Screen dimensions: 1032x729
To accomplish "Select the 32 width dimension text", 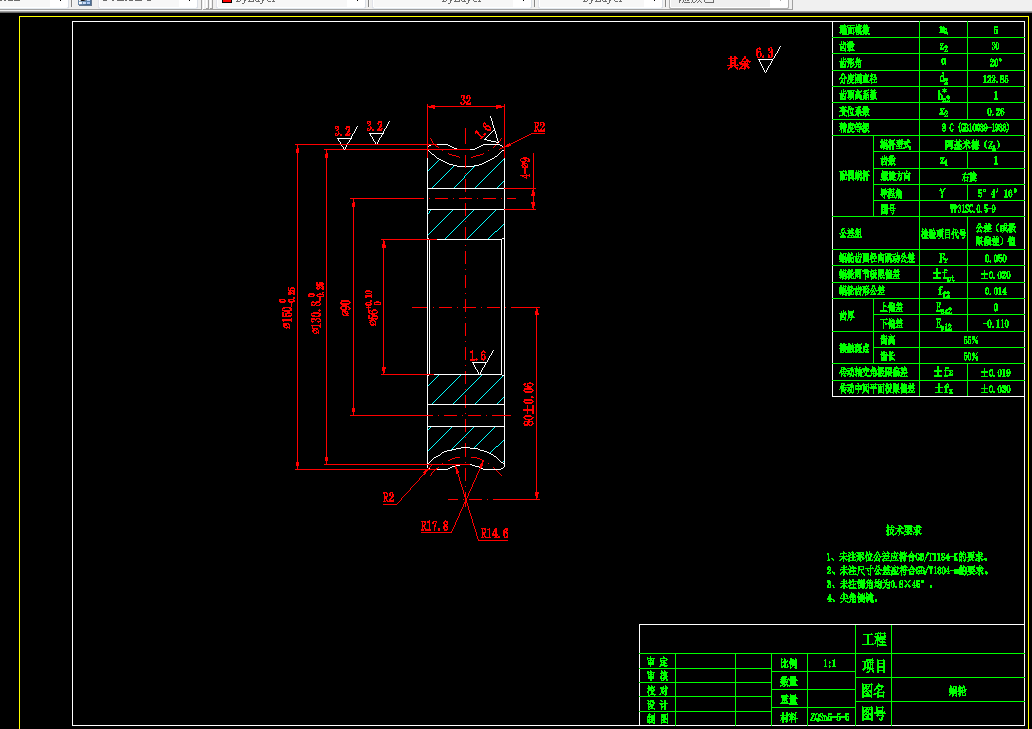I will coord(465,100).
